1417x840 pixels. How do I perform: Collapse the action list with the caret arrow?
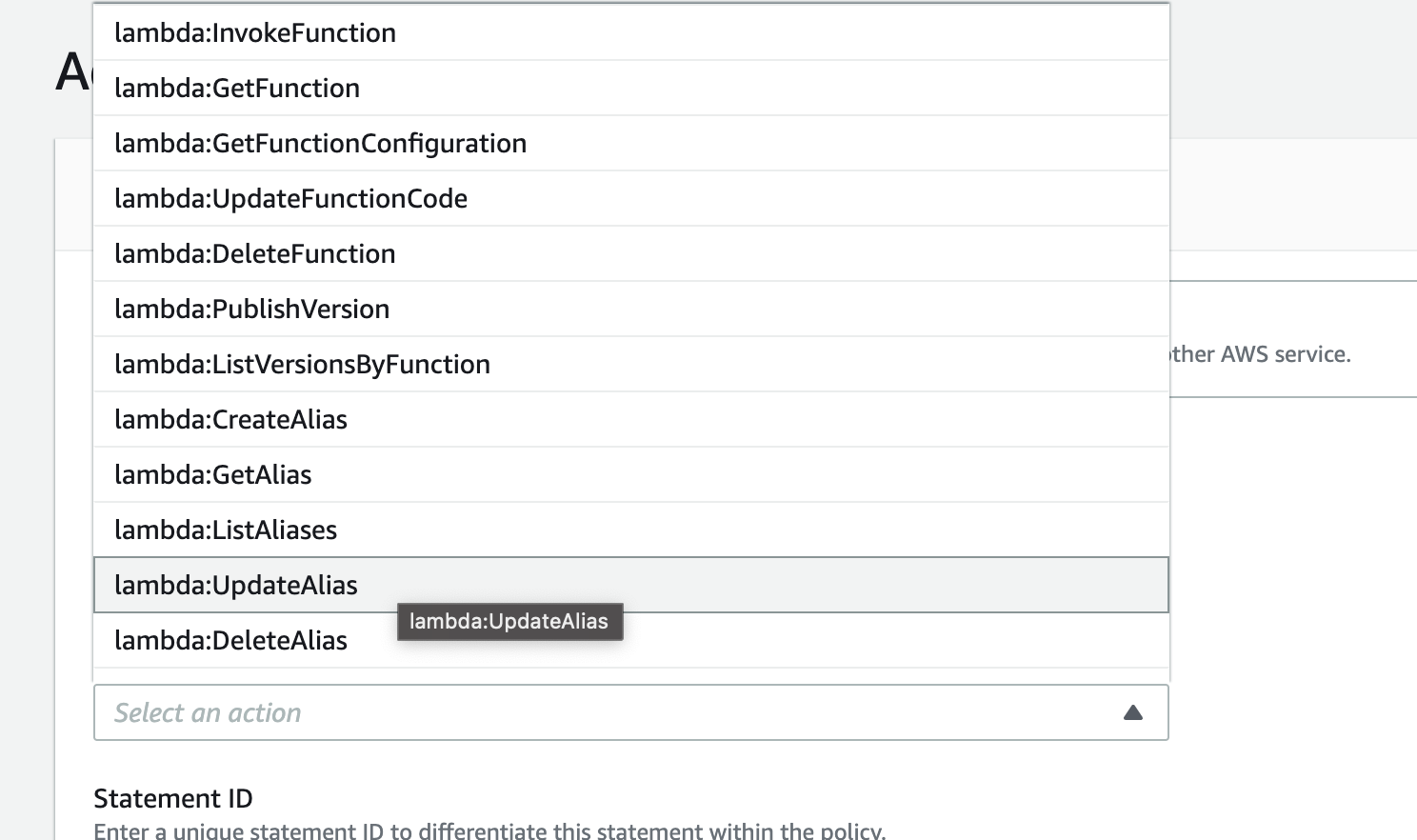(x=1132, y=712)
